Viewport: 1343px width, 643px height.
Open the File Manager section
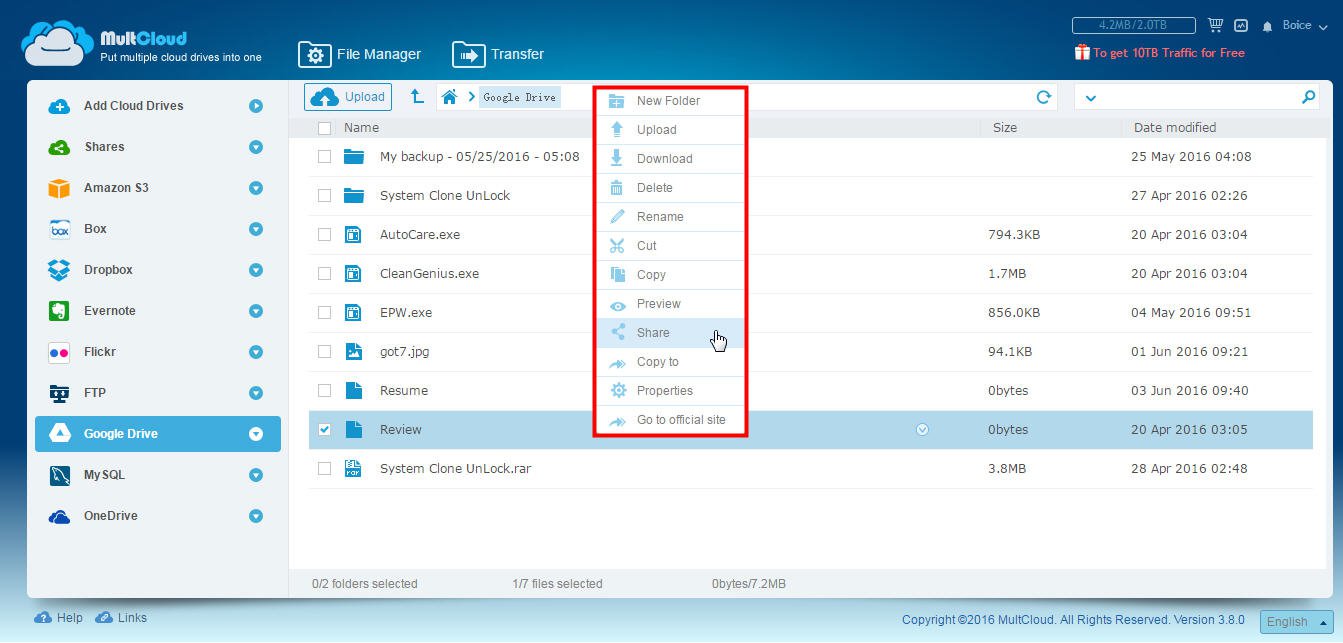coord(360,54)
